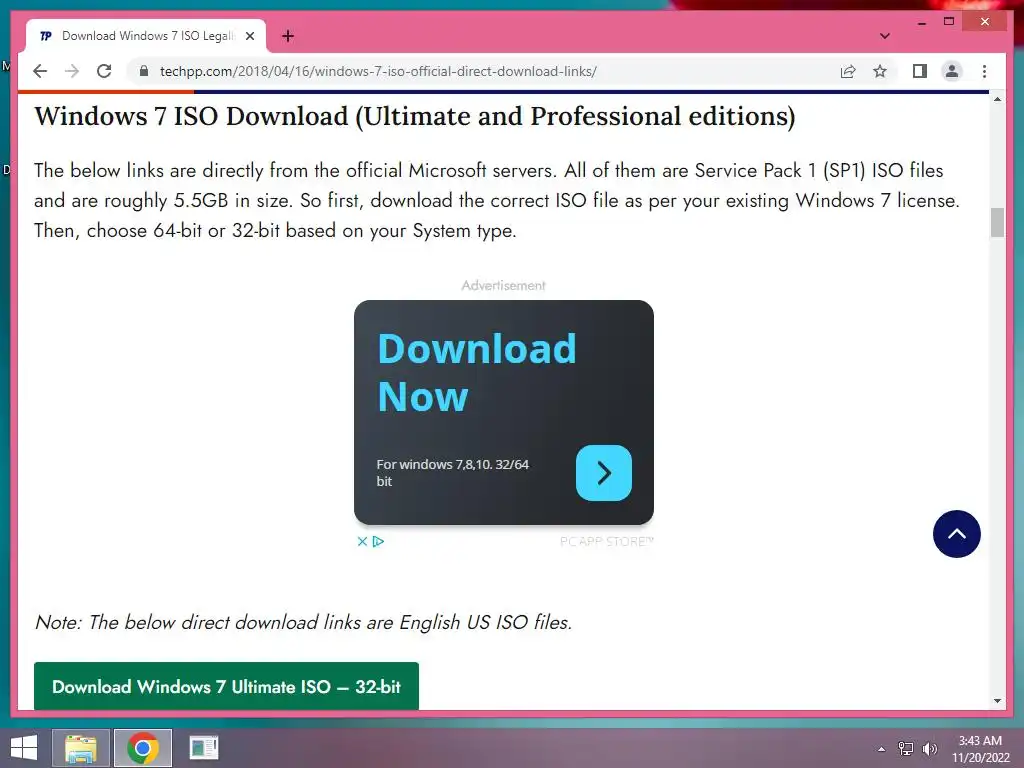Click the Download Now ad text
Viewport: 1024px width, 768px height.
[477, 372]
